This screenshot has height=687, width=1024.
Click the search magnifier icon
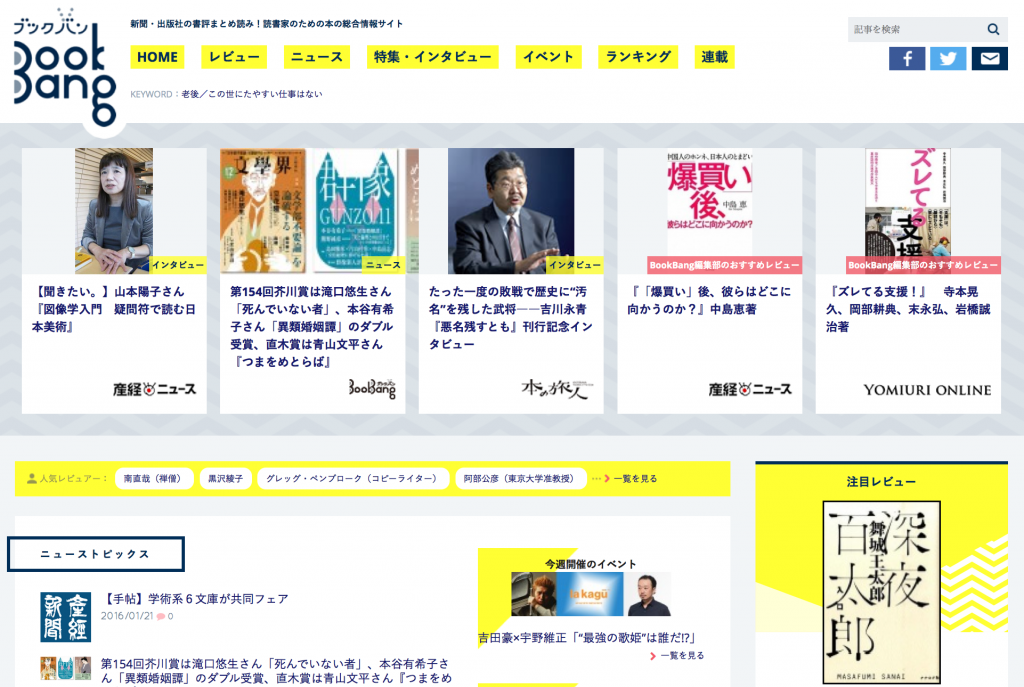pyautogui.click(x=993, y=30)
